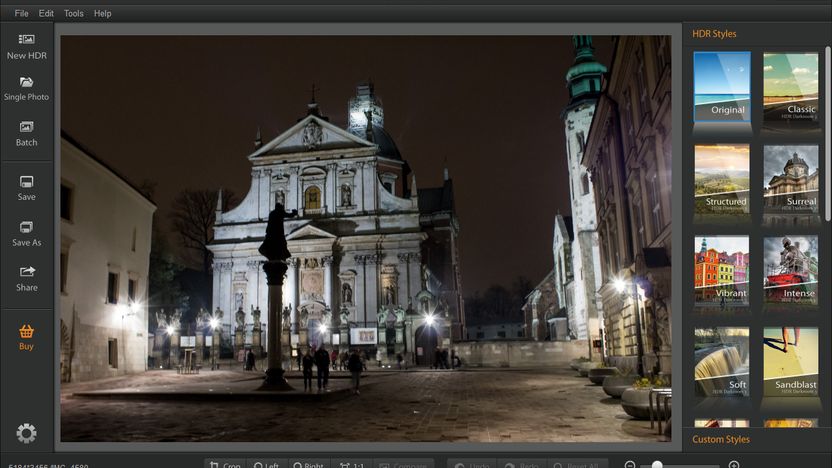The height and width of the screenshot is (468, 832).
Task: Rotate the image Right
Action: click(309, 464)
